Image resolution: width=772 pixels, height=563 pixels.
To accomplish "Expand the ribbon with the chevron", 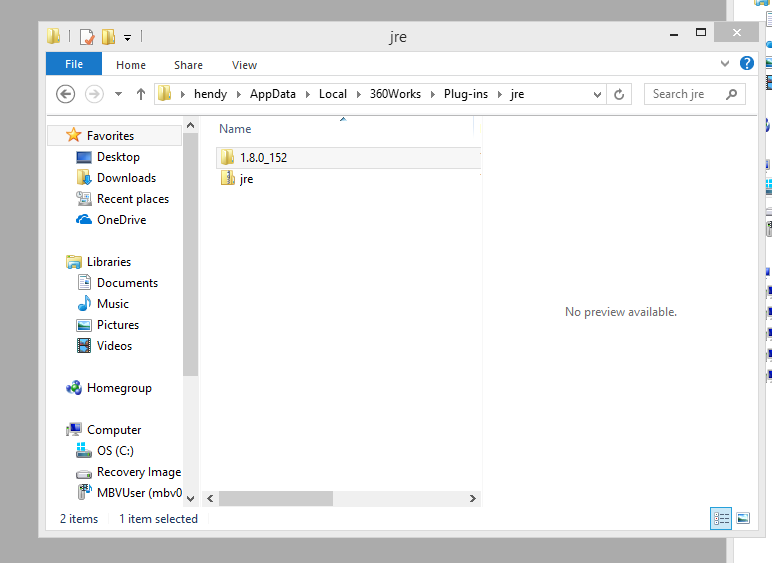I will pos(725,63).
